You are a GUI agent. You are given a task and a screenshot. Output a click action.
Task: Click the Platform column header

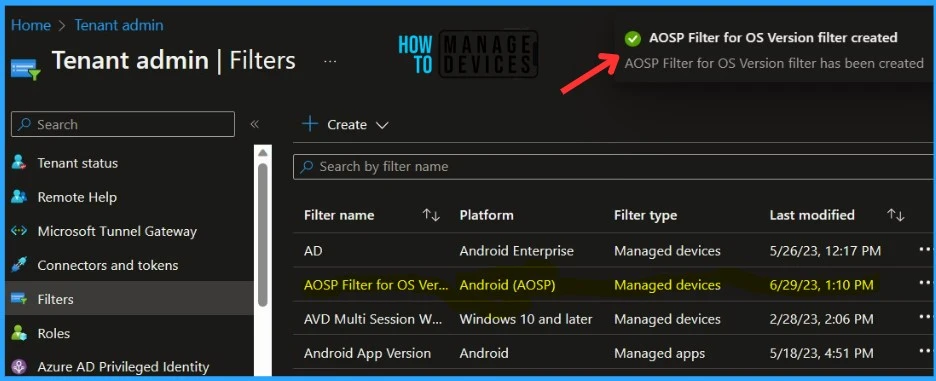(487, 216)
